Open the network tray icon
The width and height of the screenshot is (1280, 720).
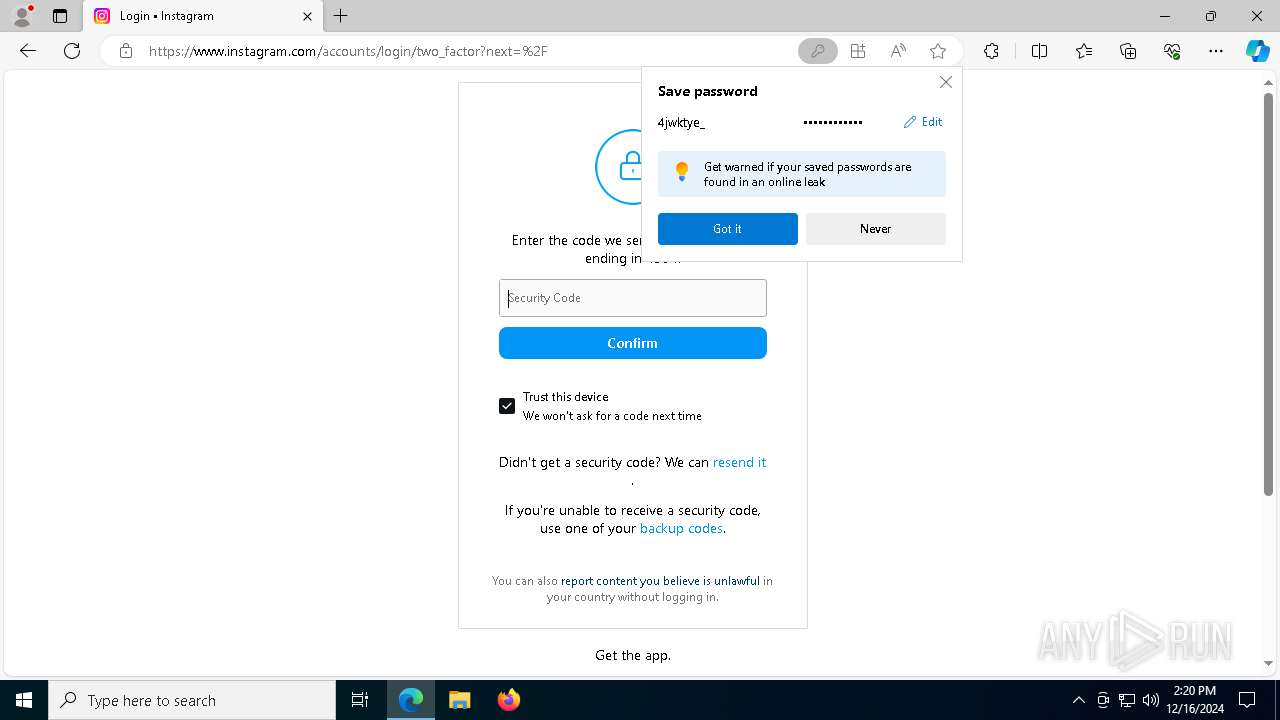[x=1127, y=700]
